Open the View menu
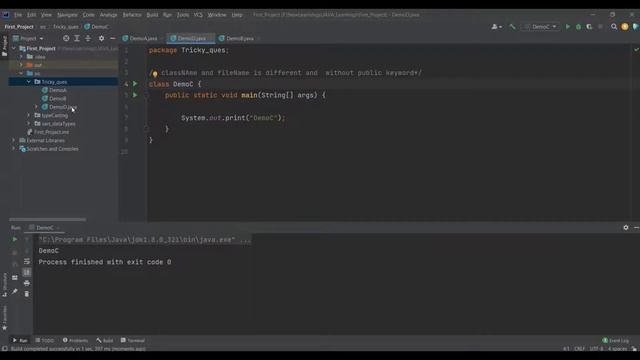This screenshot has height=360, width=640. [46, 15]
